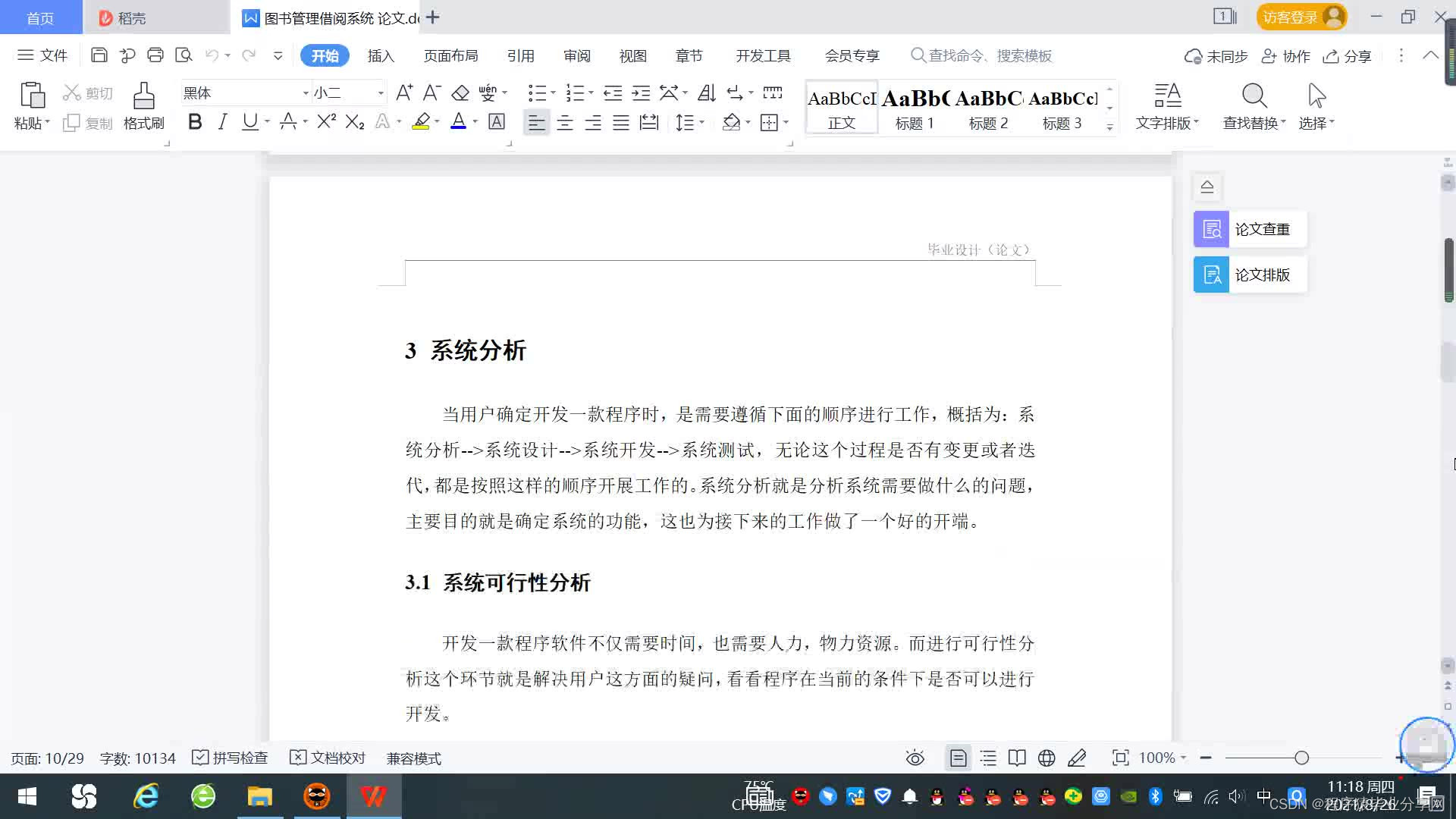Open the 页面布局 ribbon tab
Viewport: 1456px width, 819px height.
coord(450,56)
